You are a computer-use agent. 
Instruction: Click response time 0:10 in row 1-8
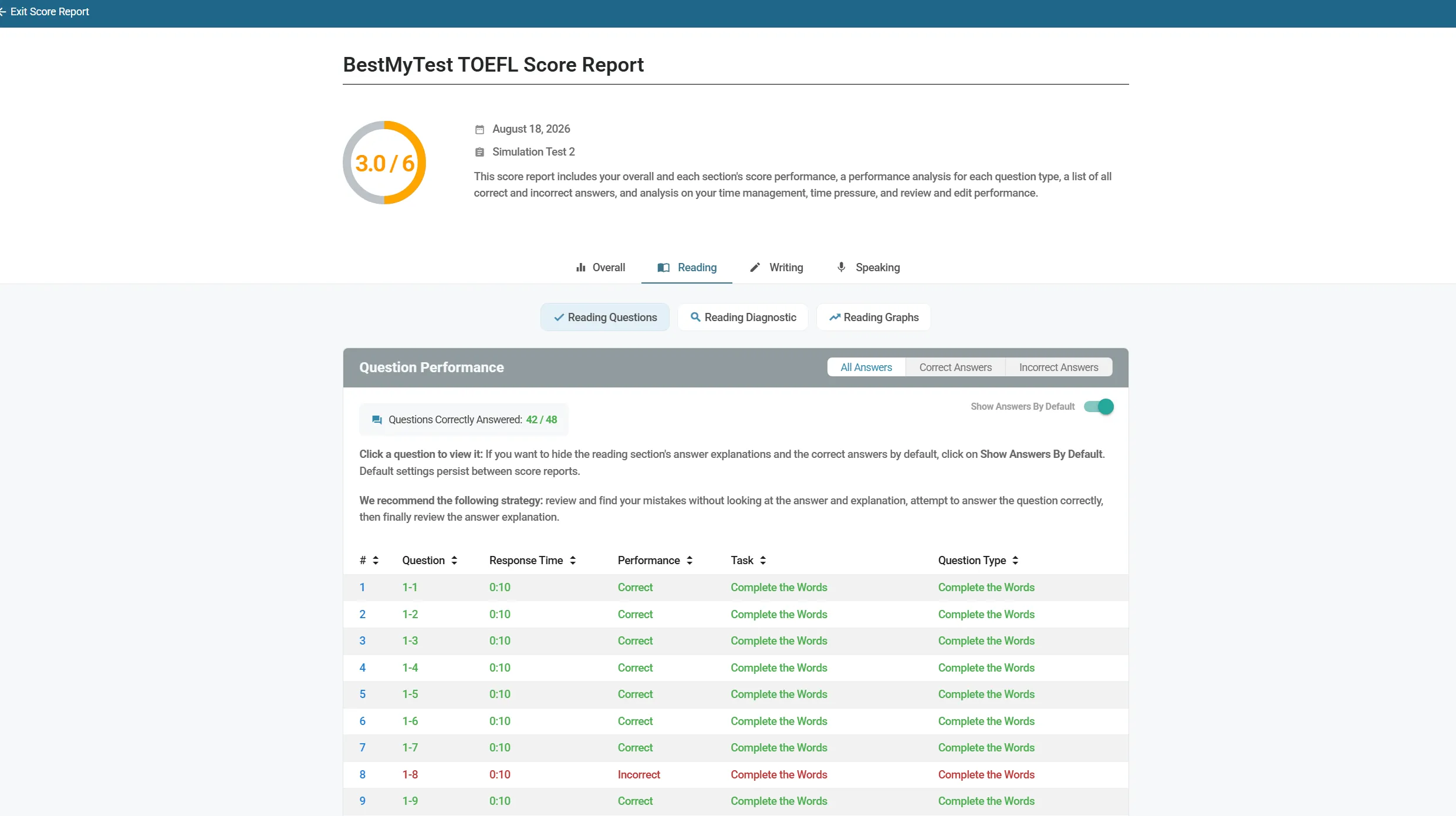point(500,775)
